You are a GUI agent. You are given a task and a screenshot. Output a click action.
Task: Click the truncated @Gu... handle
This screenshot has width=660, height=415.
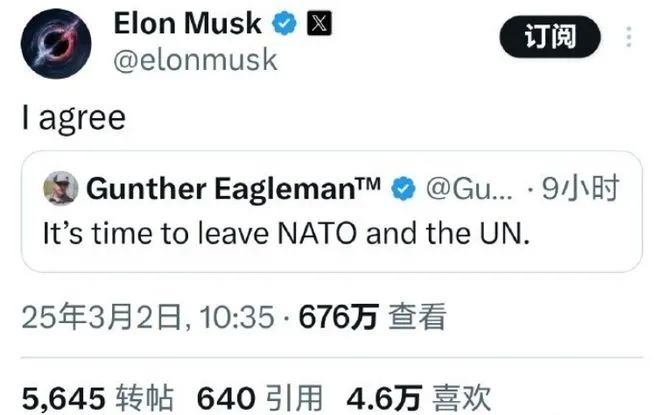pos(472,187)
